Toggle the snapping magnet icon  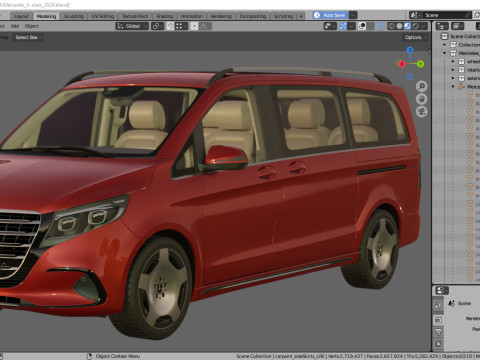(x=170, y=26)
